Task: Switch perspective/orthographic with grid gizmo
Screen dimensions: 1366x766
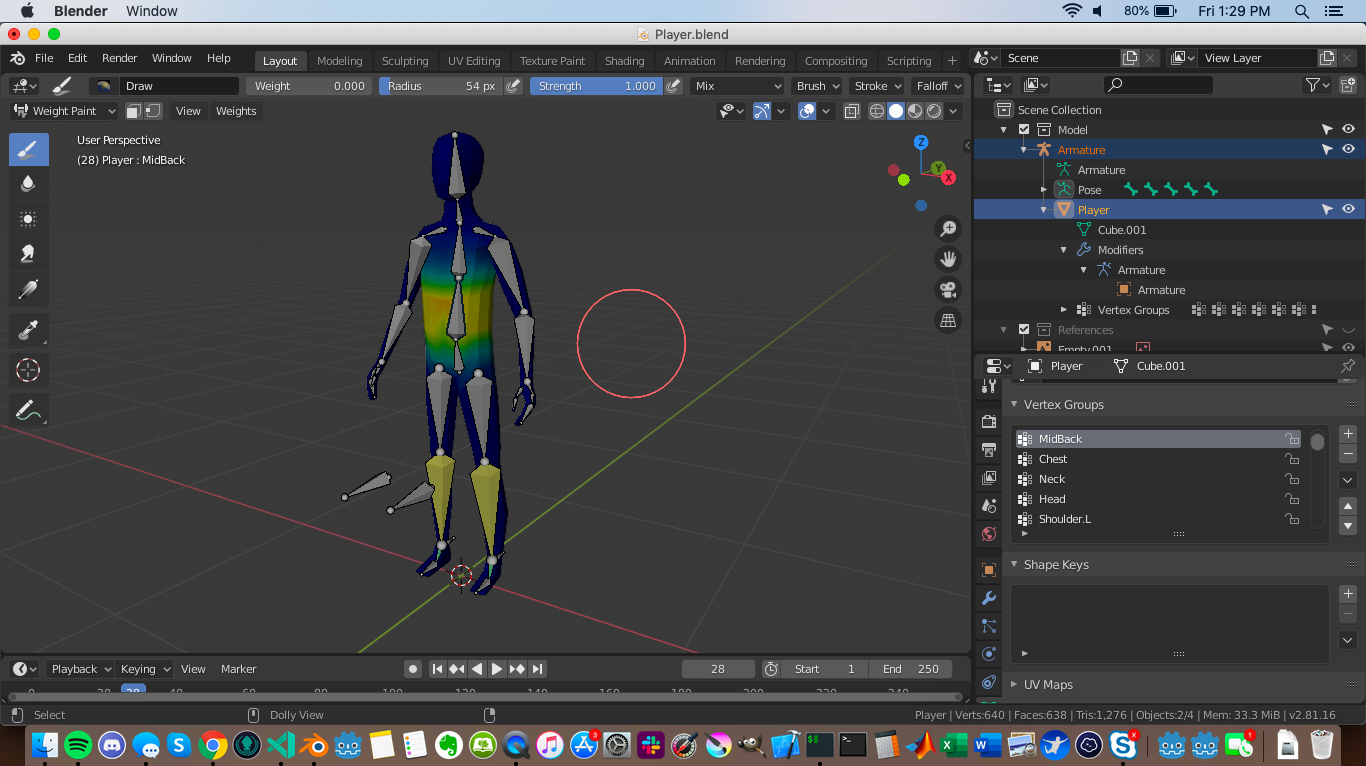Action: (947, 320)
